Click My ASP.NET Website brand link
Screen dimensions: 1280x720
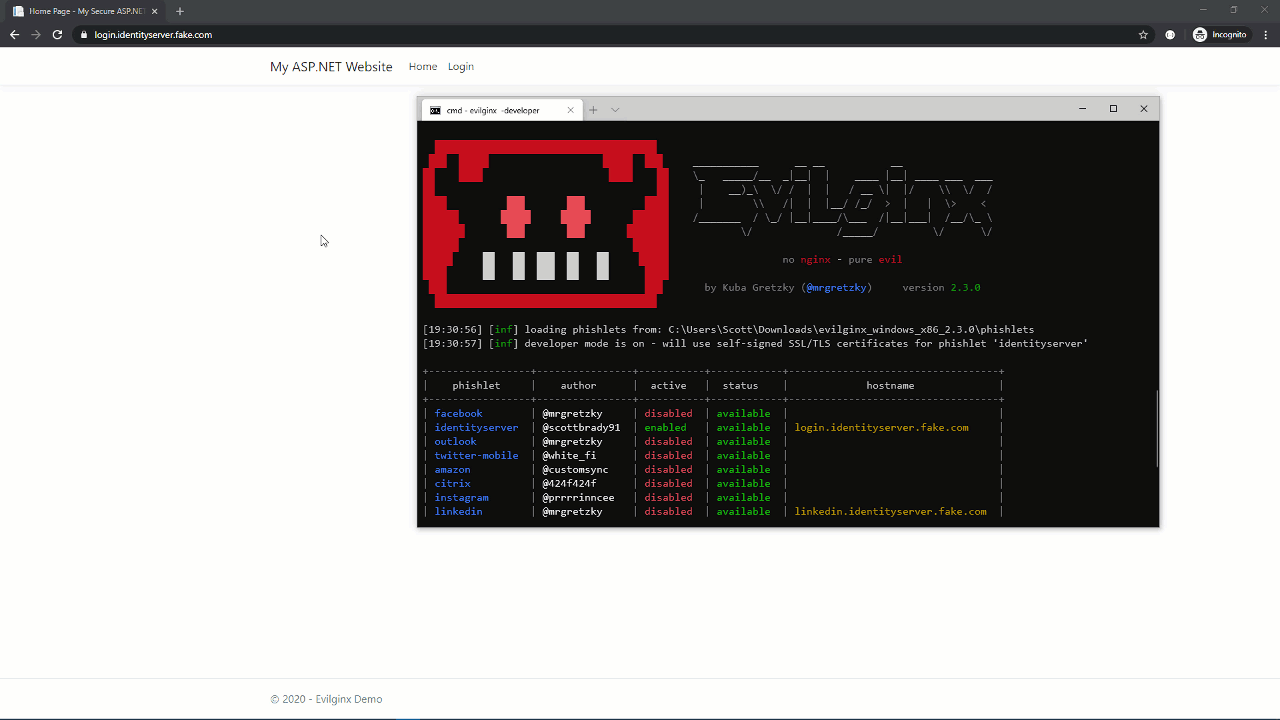point(331,66)
